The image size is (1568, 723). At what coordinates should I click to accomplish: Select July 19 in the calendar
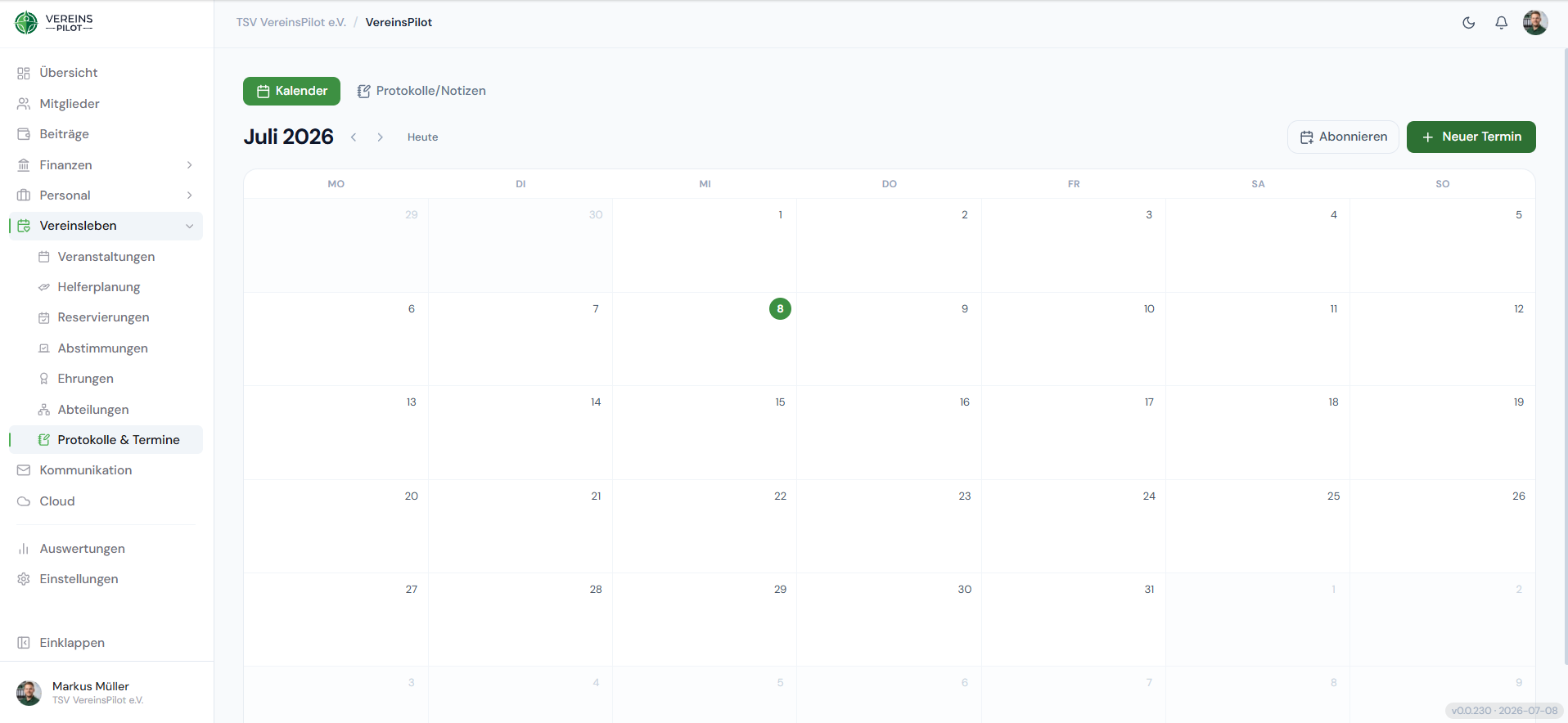(x=1443, y=433)
